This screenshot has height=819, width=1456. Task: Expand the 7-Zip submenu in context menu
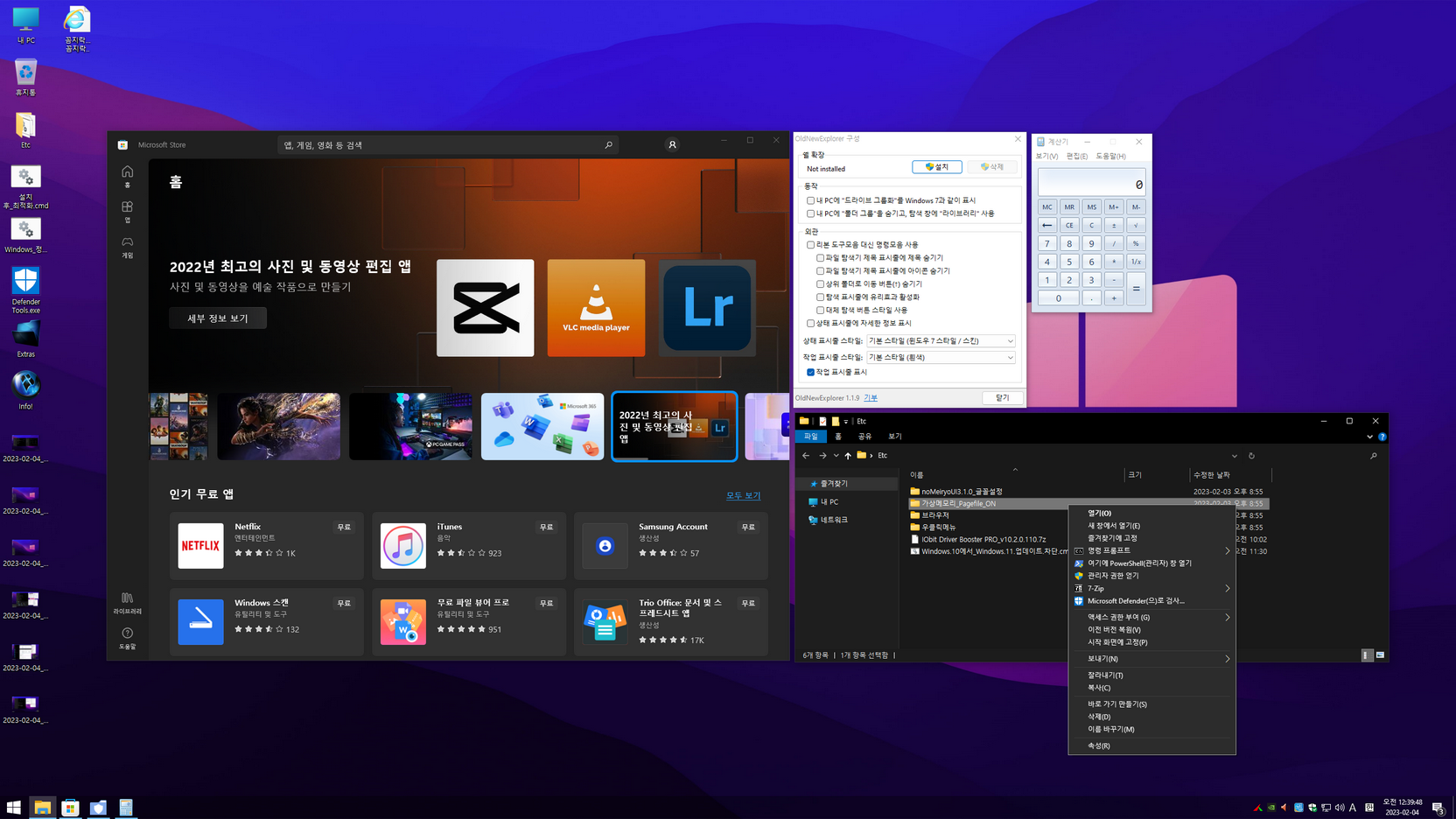click(1151, 588)
